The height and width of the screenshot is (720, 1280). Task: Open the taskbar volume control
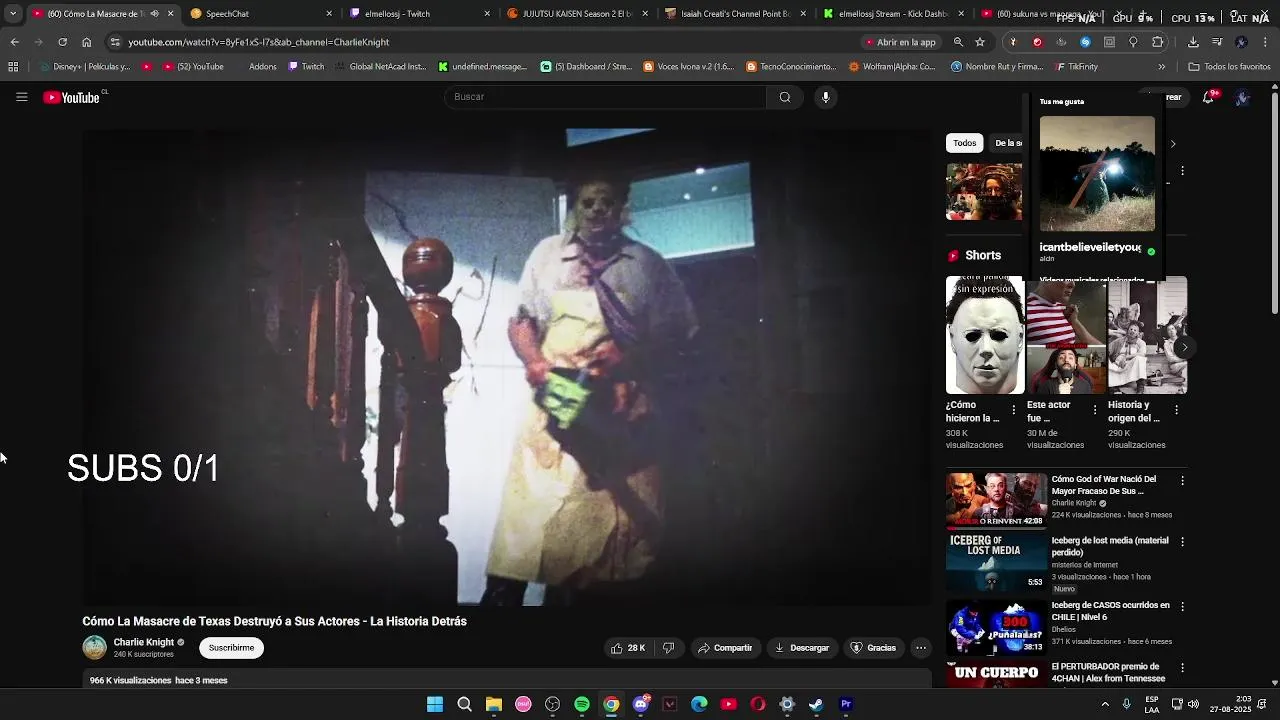1194,704
